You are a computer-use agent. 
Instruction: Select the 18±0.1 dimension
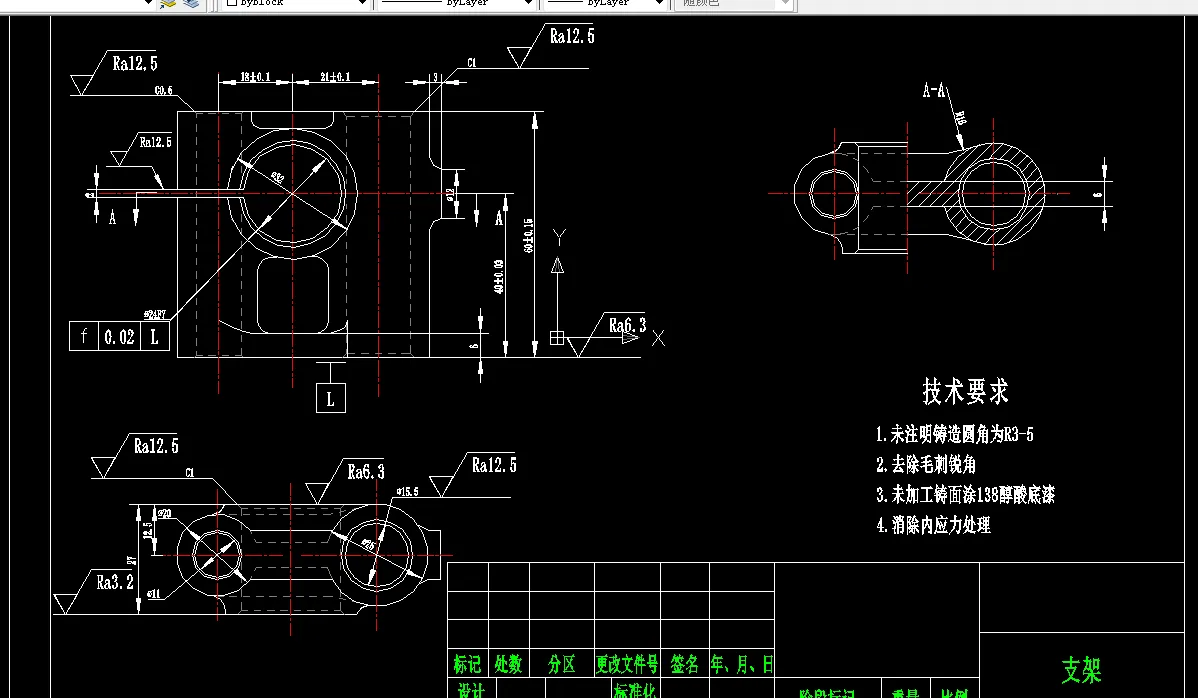[255, 76]
